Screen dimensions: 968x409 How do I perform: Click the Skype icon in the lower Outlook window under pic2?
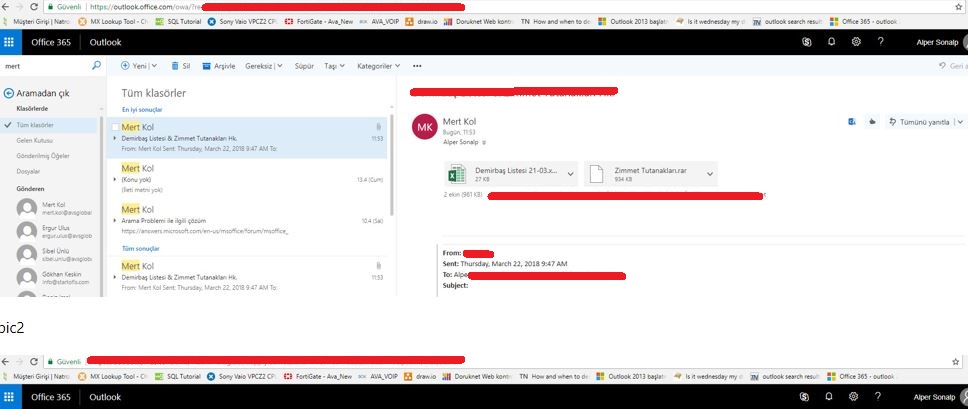click(x=804, y=397)
